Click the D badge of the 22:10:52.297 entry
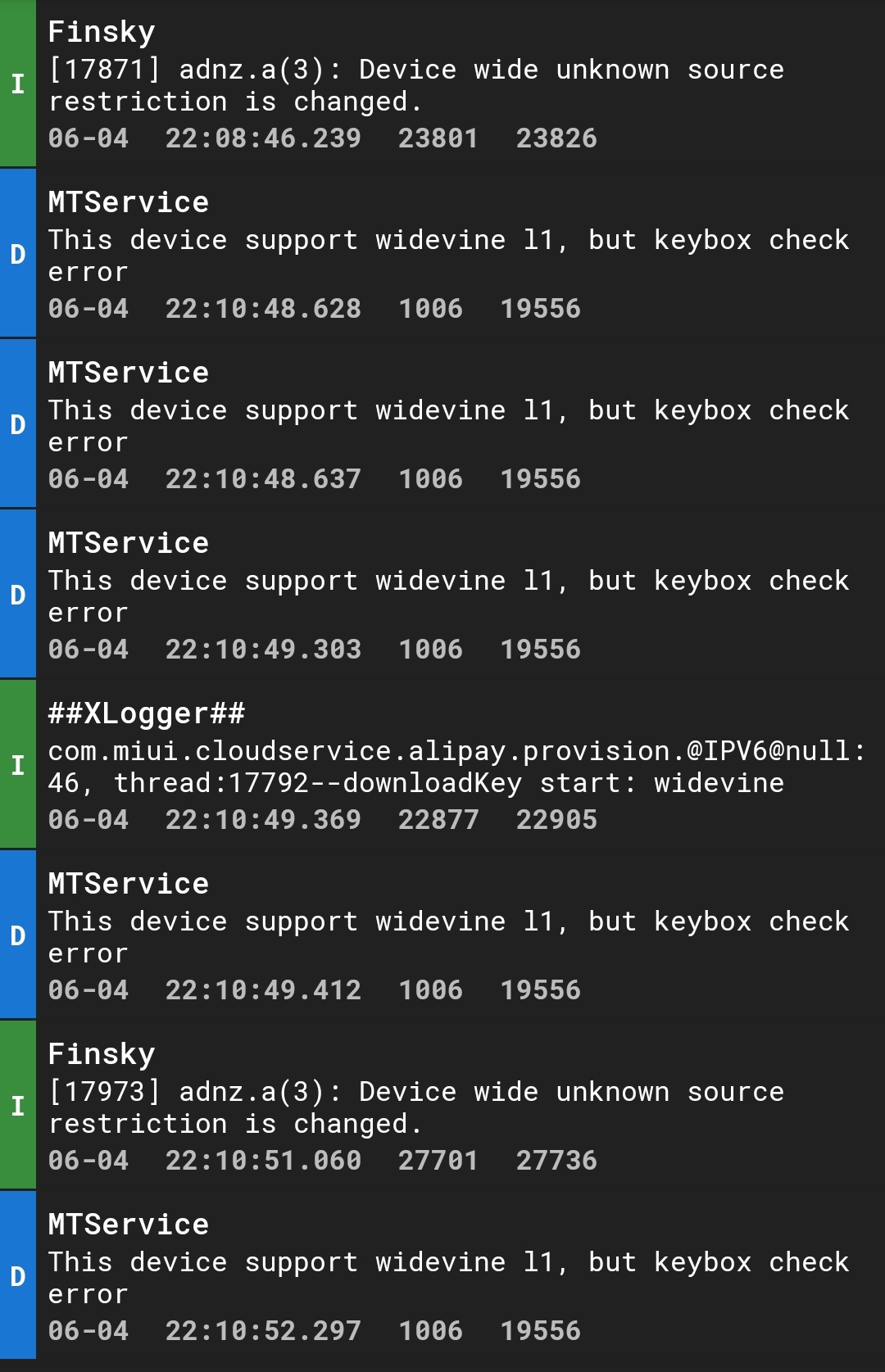 [18, 1275]
